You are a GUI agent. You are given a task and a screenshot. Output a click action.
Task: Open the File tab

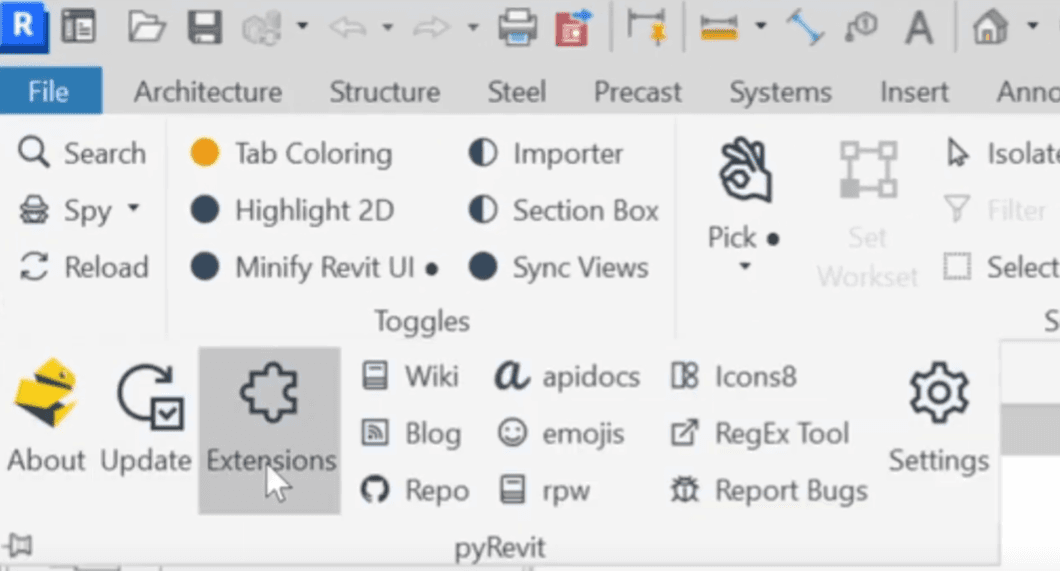pos(51,91)
